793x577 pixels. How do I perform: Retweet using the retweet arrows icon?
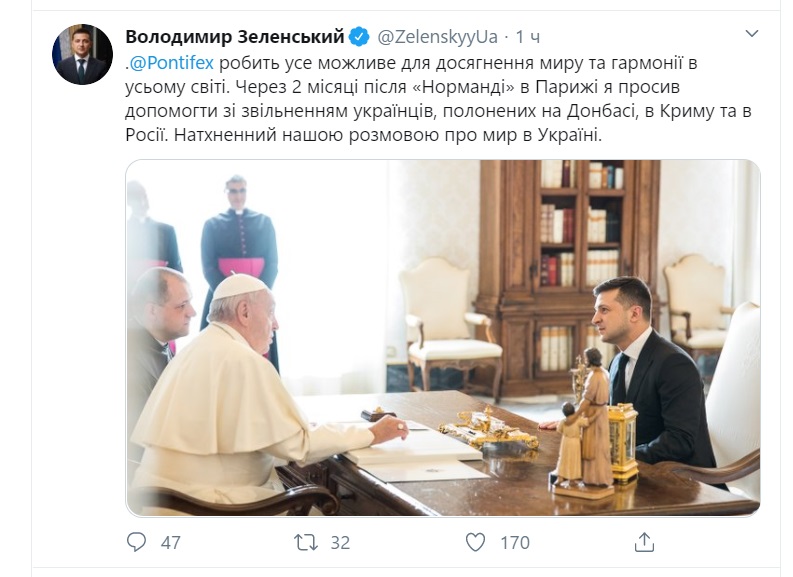tap(306, 543)
